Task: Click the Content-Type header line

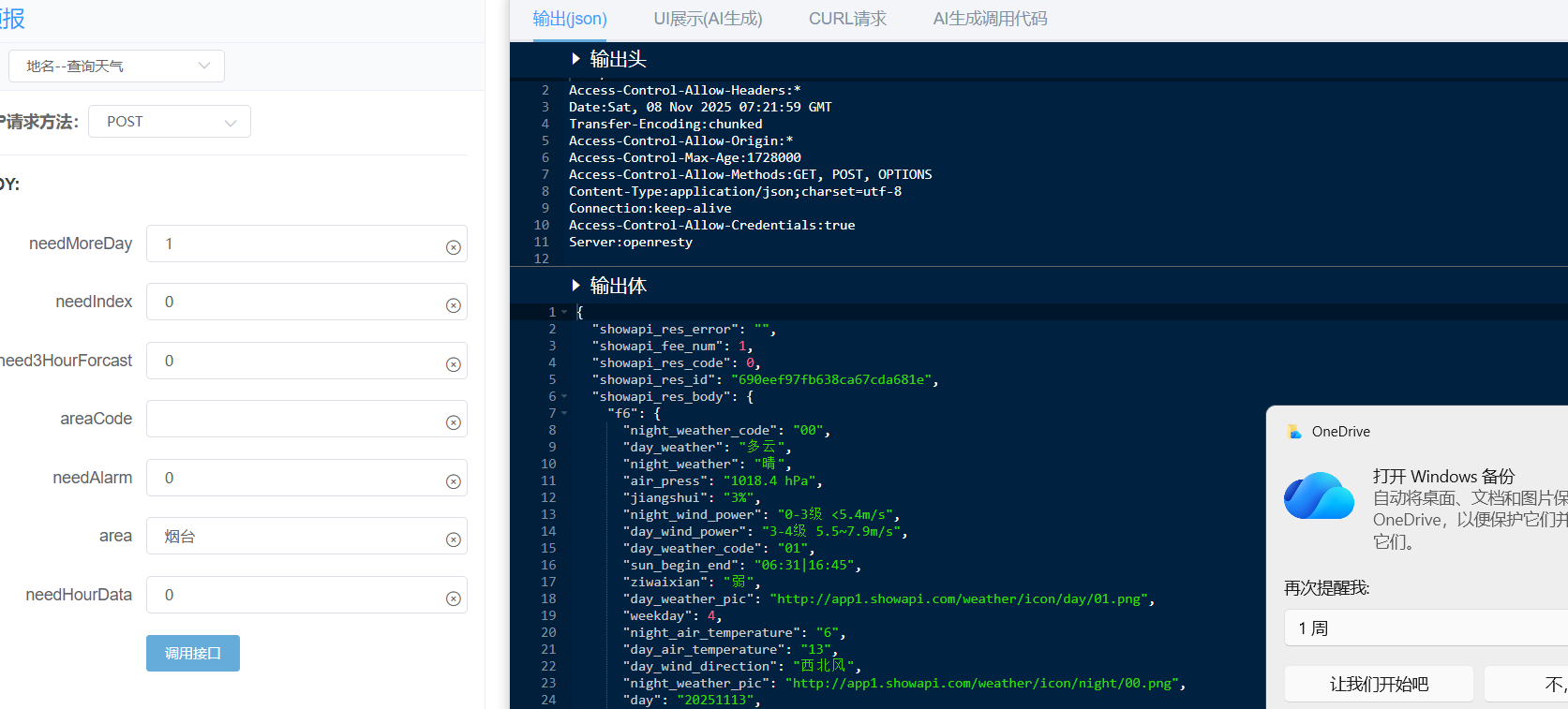Action: click(x=735, y=191)
